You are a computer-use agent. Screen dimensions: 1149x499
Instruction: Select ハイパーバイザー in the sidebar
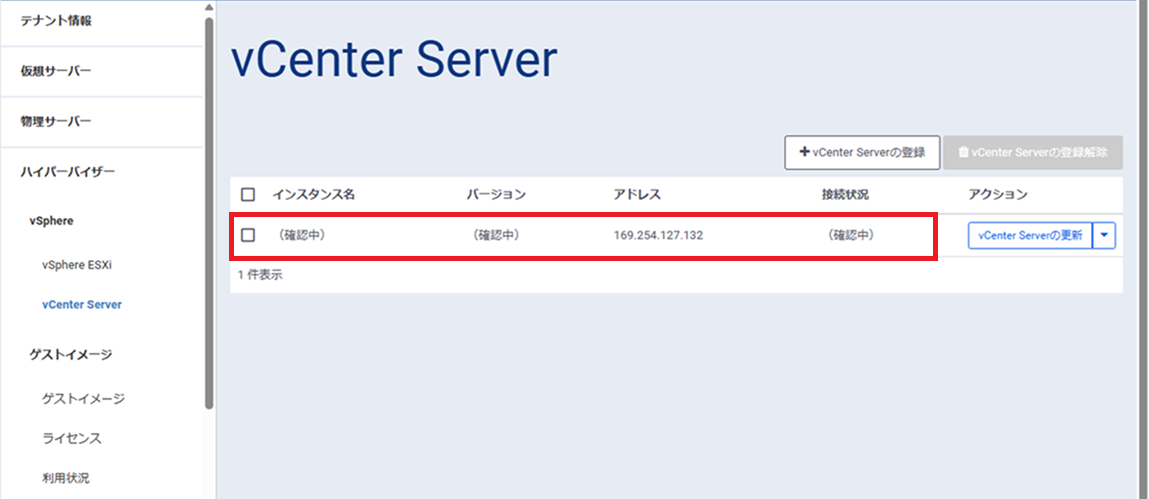point(67,171)
